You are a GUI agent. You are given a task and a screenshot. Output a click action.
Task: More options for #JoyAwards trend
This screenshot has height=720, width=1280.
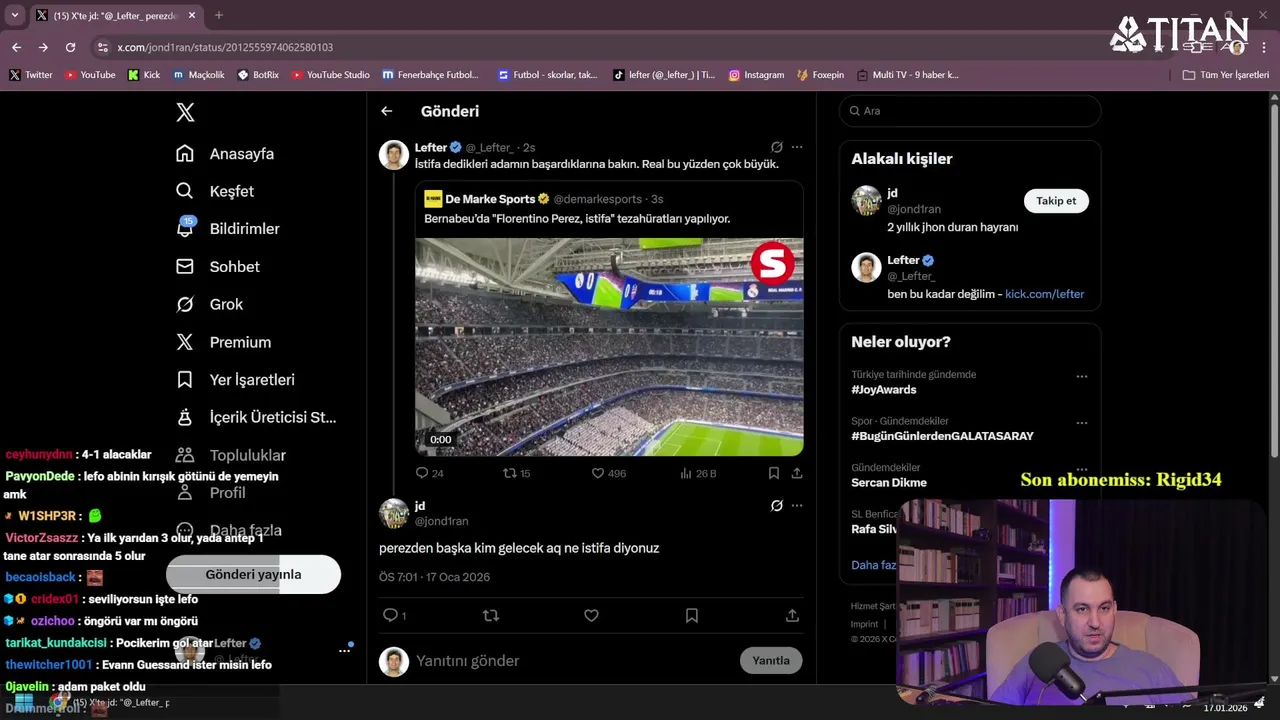1082,377
